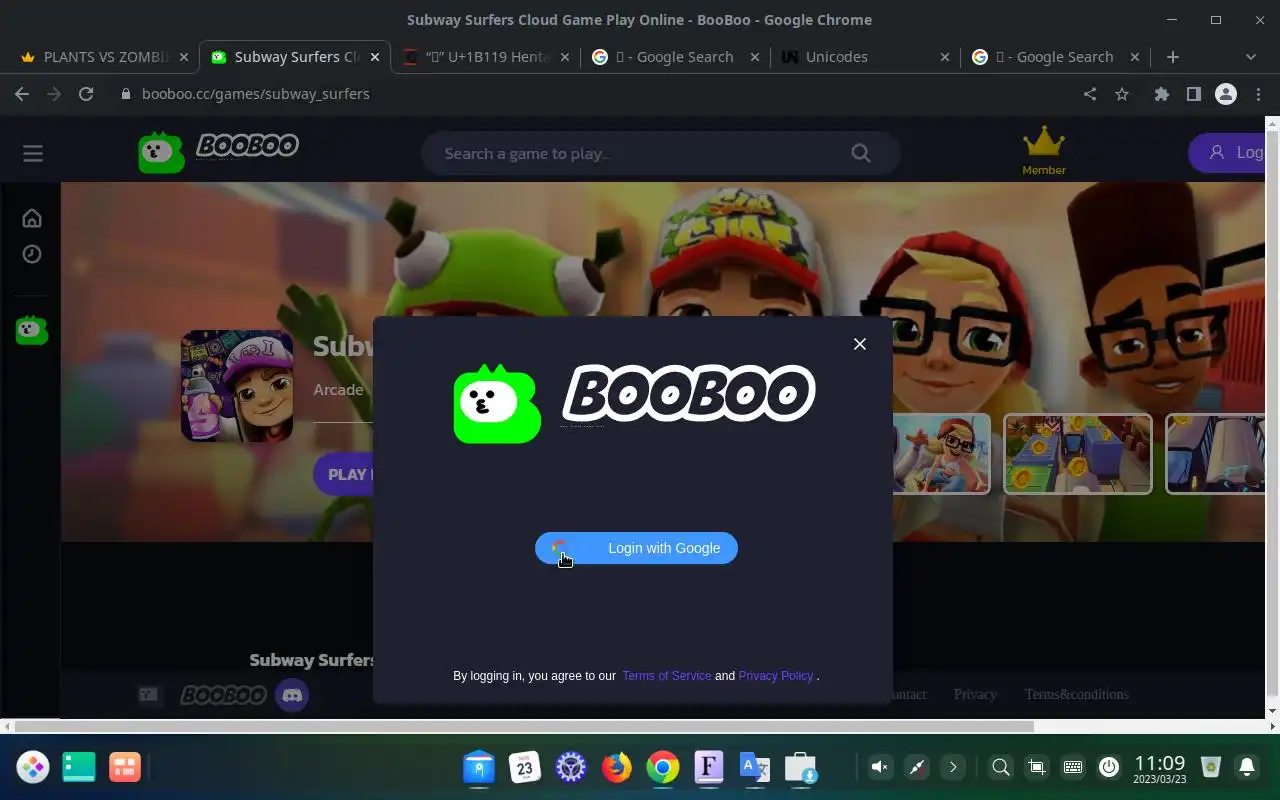Close the Subway Surfers tab

pyautogui.click(x=375, y=57)
